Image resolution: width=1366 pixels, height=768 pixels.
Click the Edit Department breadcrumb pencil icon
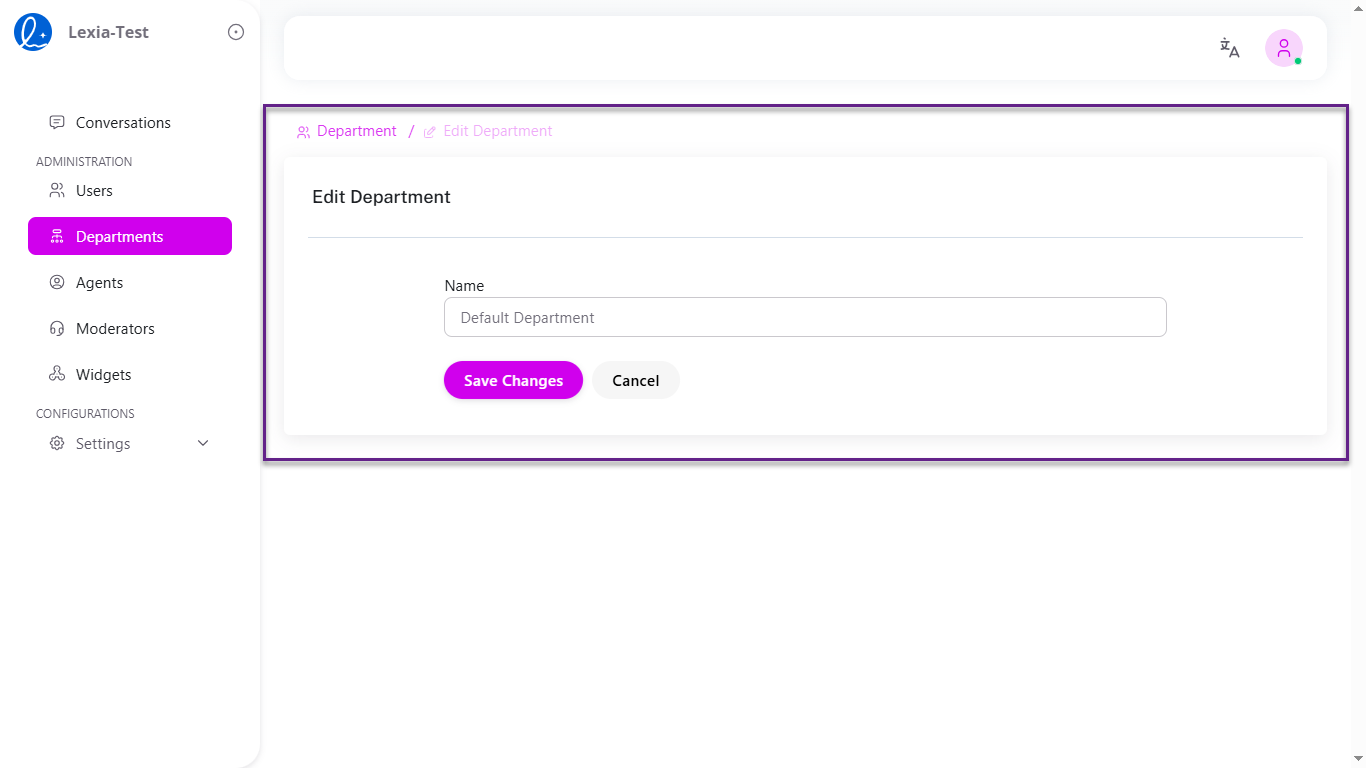[x=430, y=132]
